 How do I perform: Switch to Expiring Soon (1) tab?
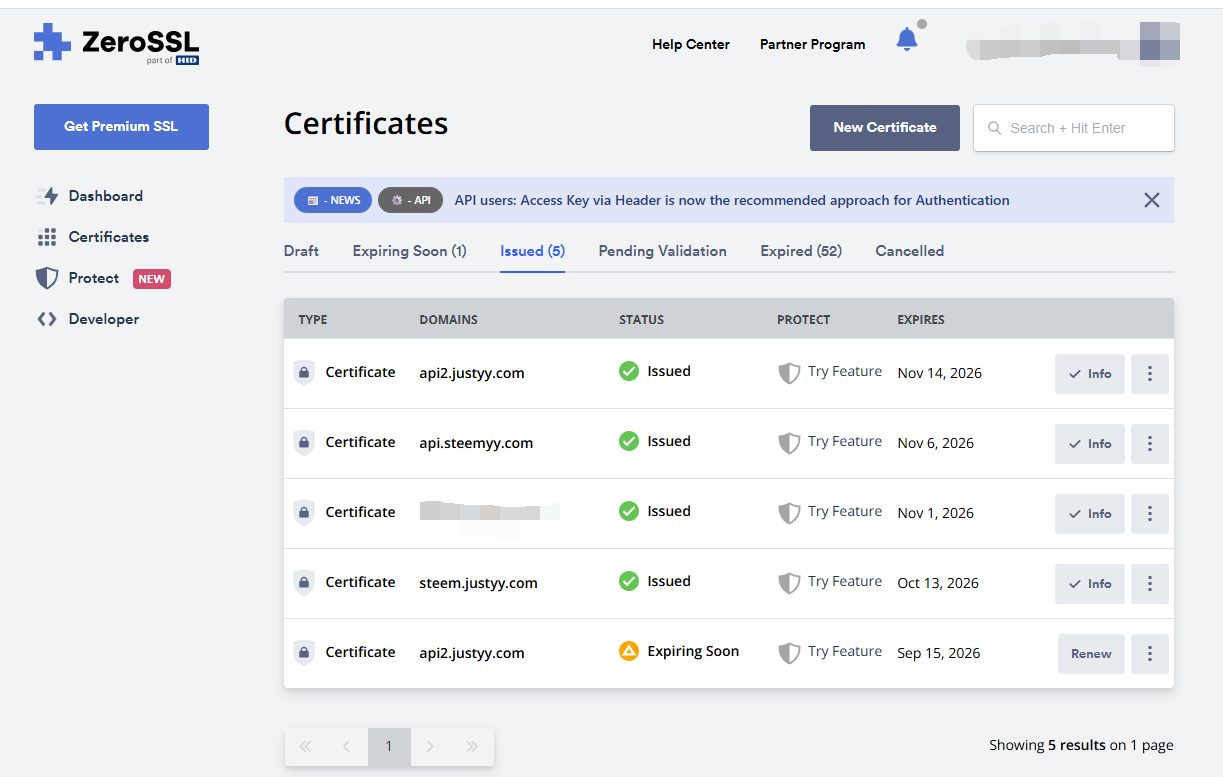pyautogui.click(x=410, y=251)
